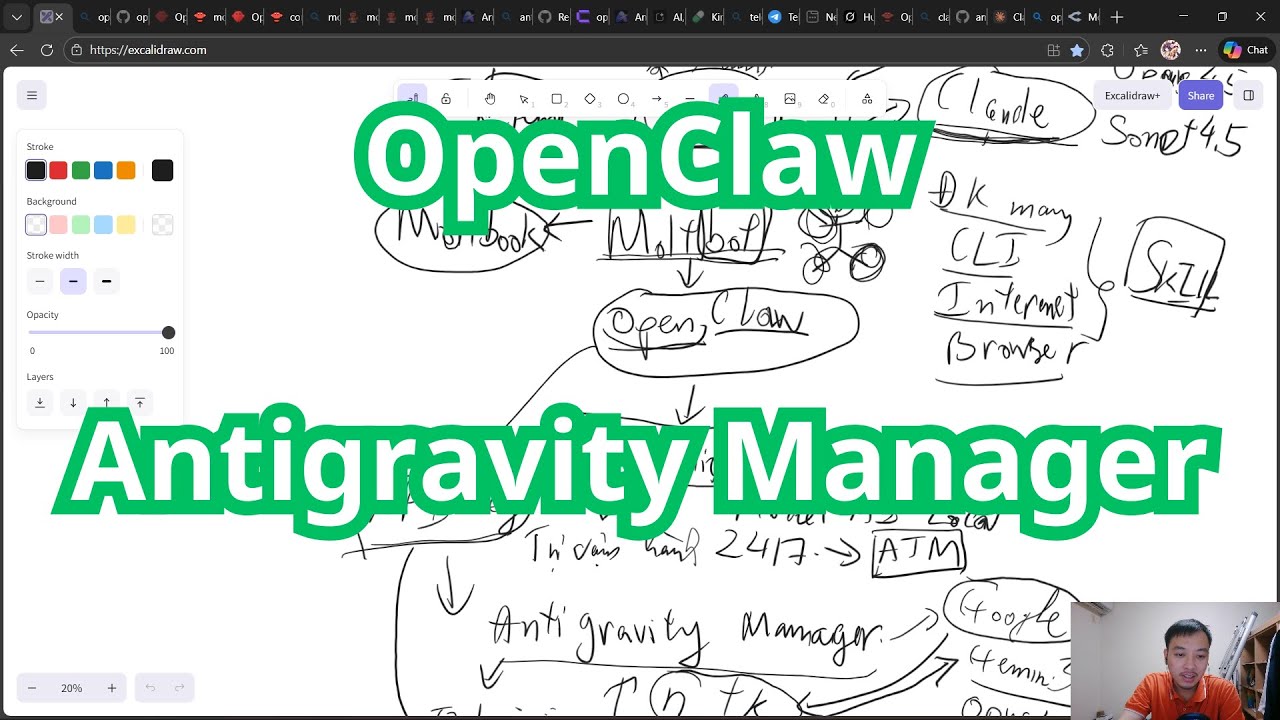Select the Rectangle shape tool

point(557,99)
